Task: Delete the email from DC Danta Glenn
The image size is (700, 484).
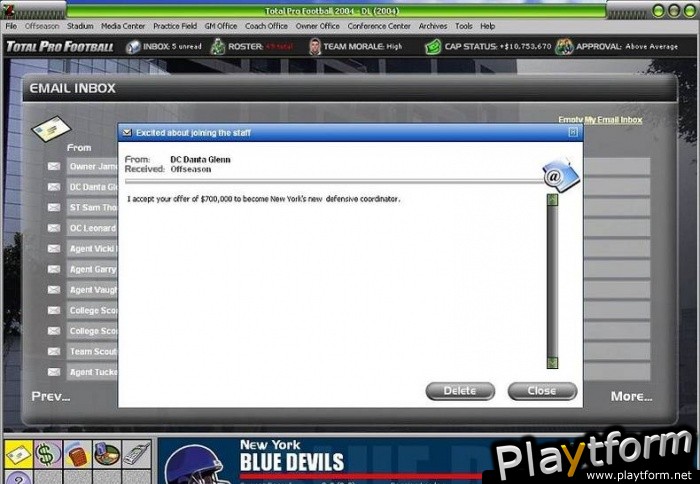Action: pos(460,391)
